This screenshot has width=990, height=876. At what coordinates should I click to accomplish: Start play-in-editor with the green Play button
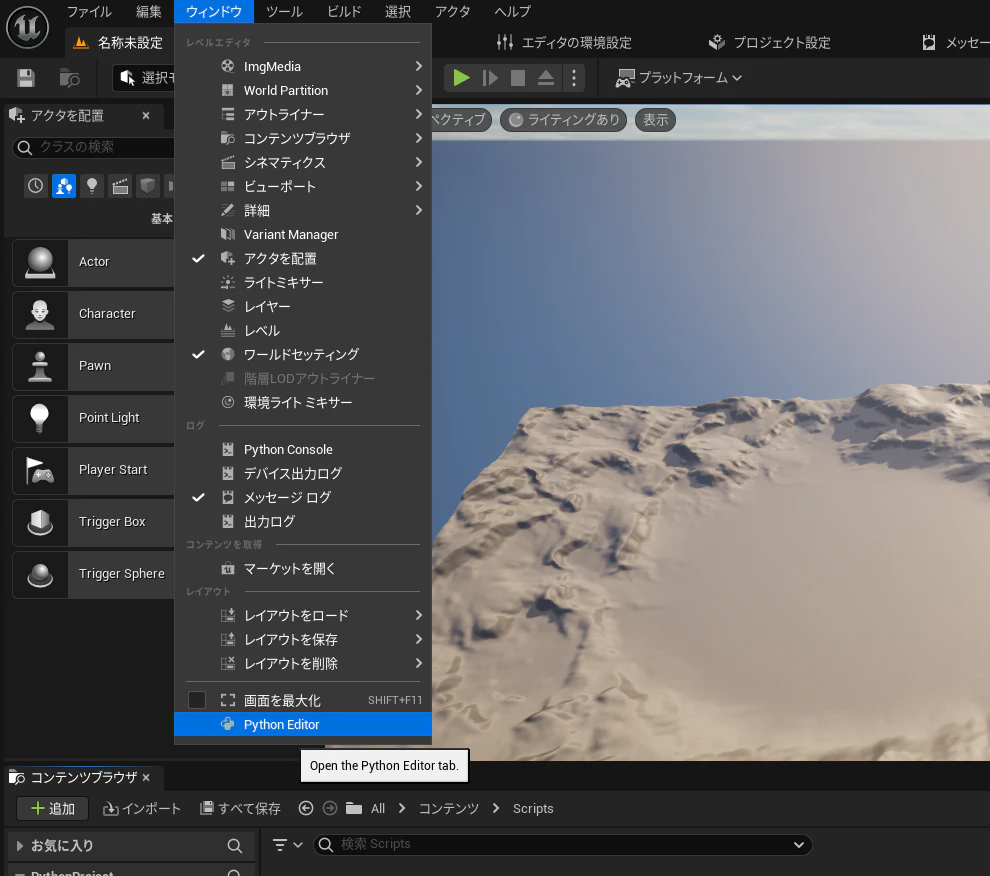coord(462,78)
